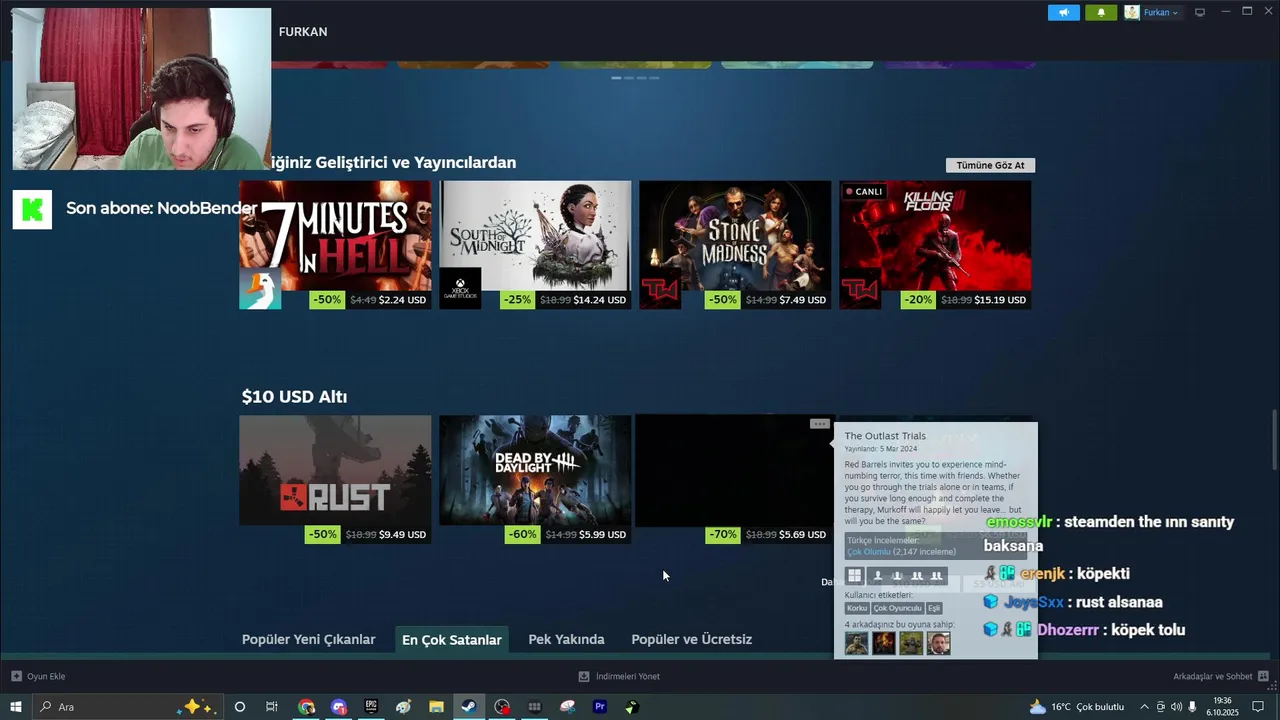Open 'İndirmeleri Yönet' downloads link
The height and width of the screenshot is (720, 1280).
coord(619,676)
